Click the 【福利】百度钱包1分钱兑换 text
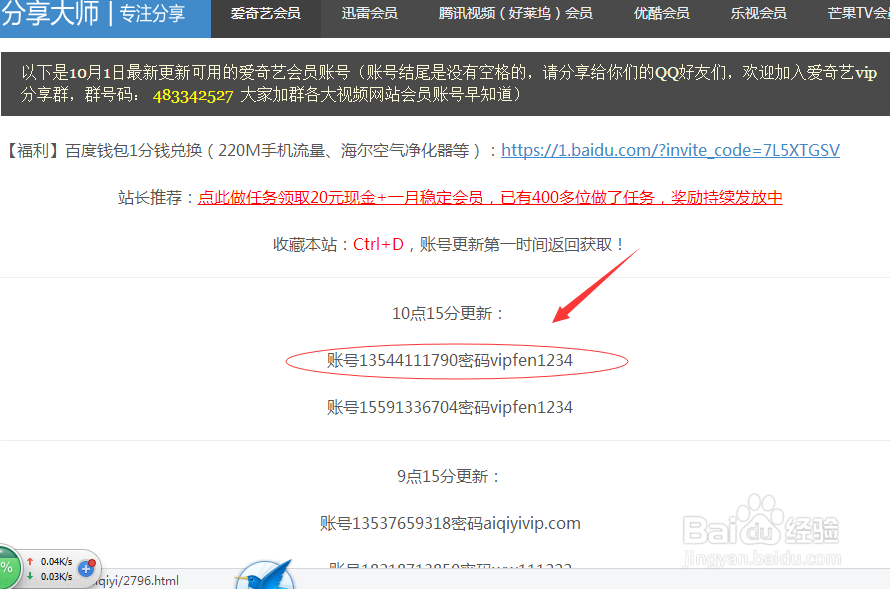890x589 pixels. coord(103,150)
